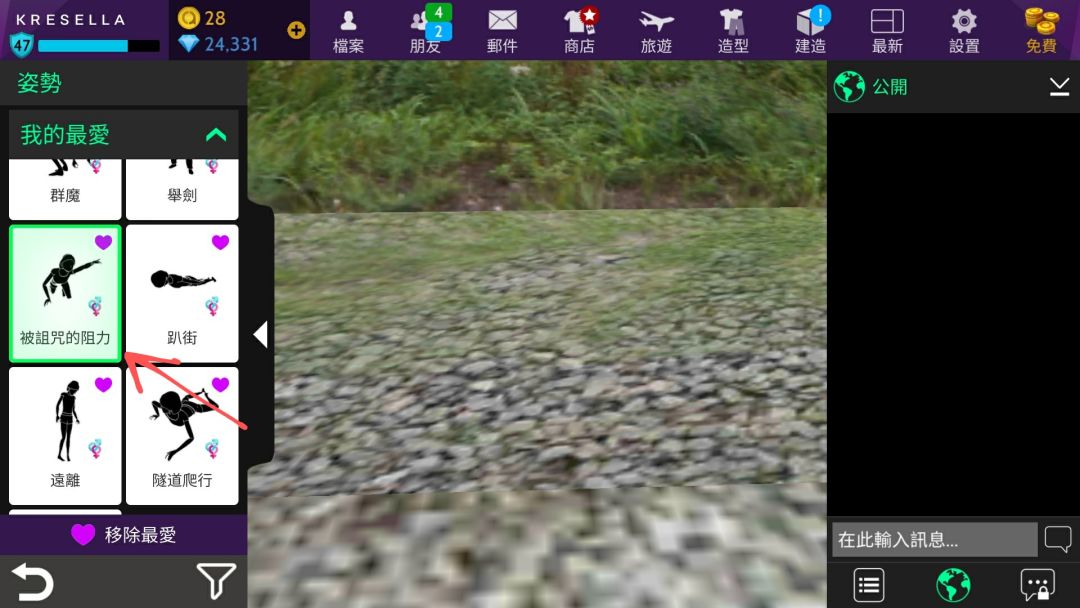The image size is (1080, 608).
Task: Select the 群魔 pose
Action: coord(65,189)
